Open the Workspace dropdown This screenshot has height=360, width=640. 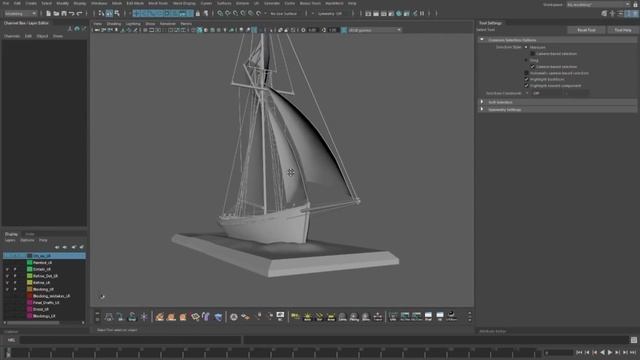click(x=598, y=4)
